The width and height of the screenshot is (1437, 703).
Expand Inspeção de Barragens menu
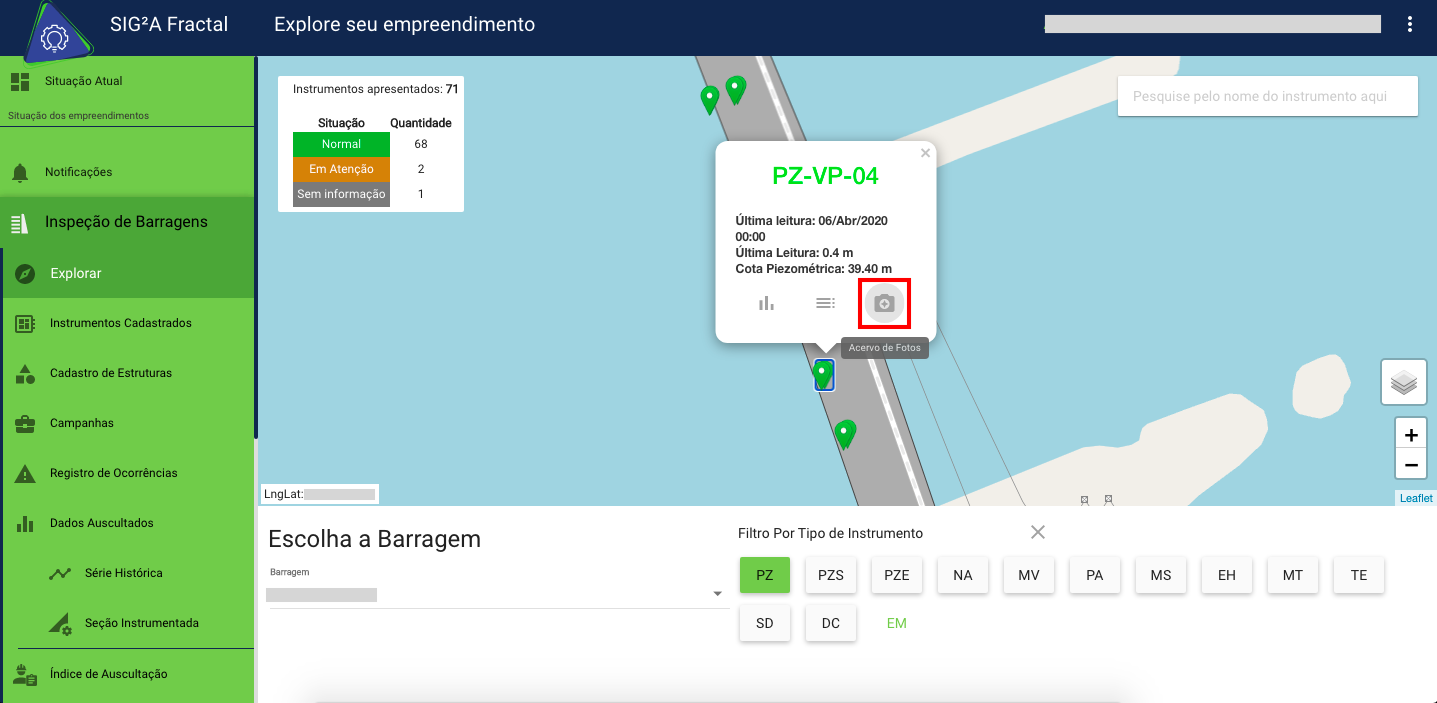click(x=127, y=222)
